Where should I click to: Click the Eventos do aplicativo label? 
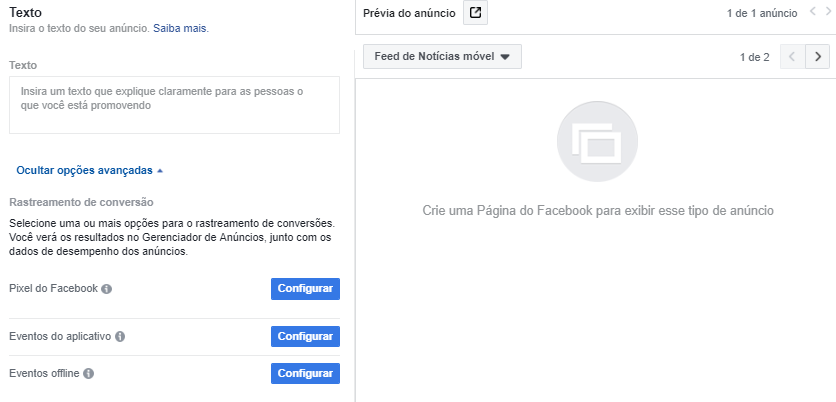tap(60, 337)
